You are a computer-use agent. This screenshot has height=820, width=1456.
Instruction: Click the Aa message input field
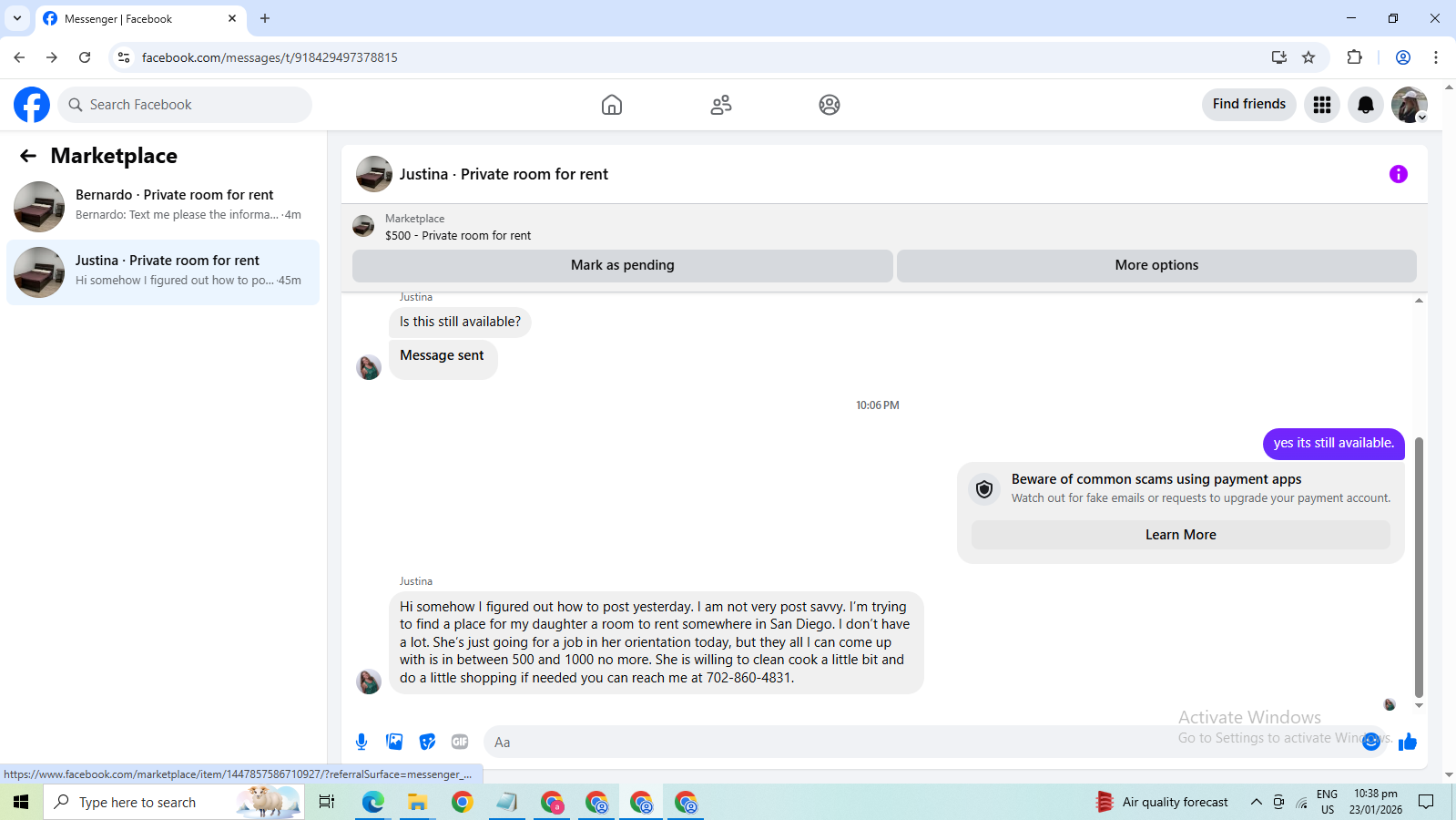point(920,742)
